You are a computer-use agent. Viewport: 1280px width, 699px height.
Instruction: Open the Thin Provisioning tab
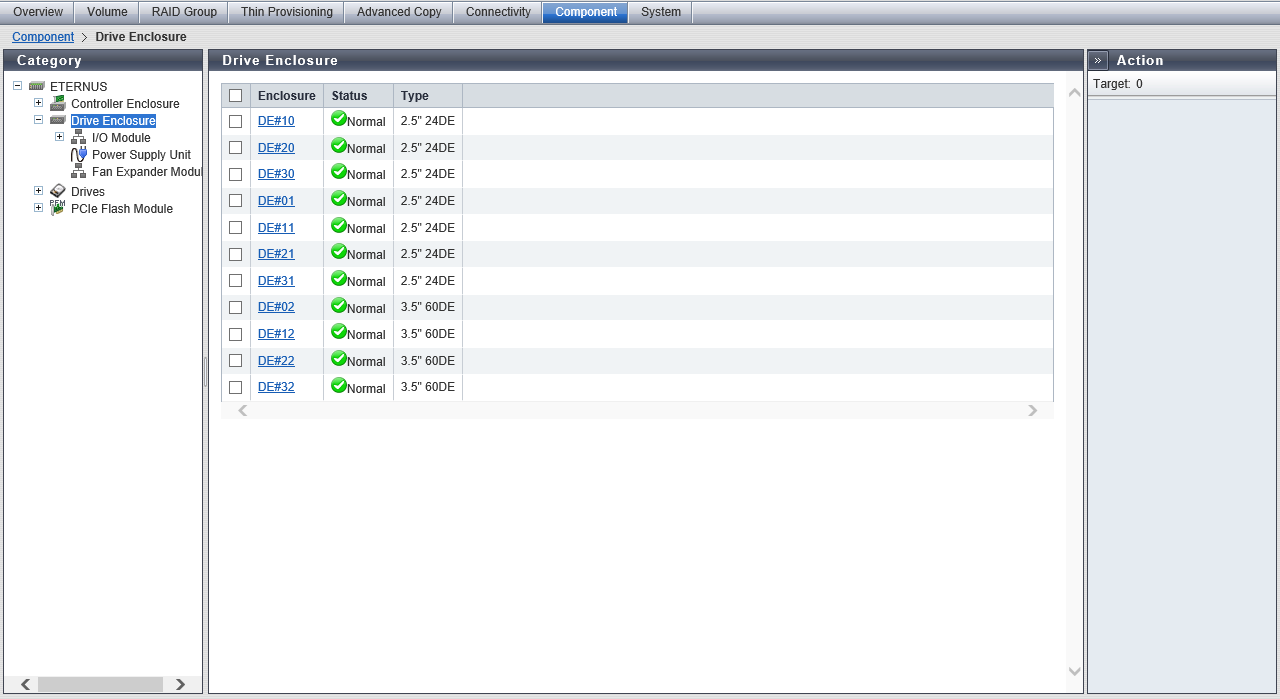(286, 12)
